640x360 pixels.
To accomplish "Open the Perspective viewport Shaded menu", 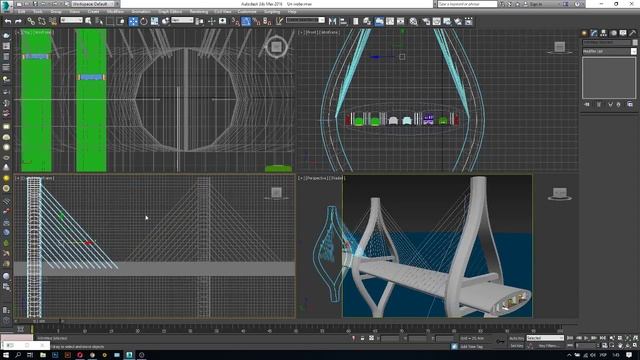I will 337,178.
